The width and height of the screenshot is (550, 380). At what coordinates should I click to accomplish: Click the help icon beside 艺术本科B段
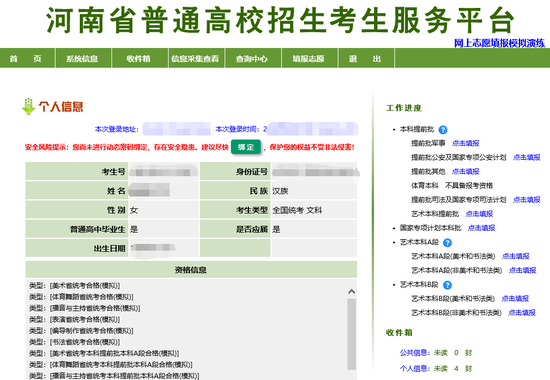pos(447,285)
